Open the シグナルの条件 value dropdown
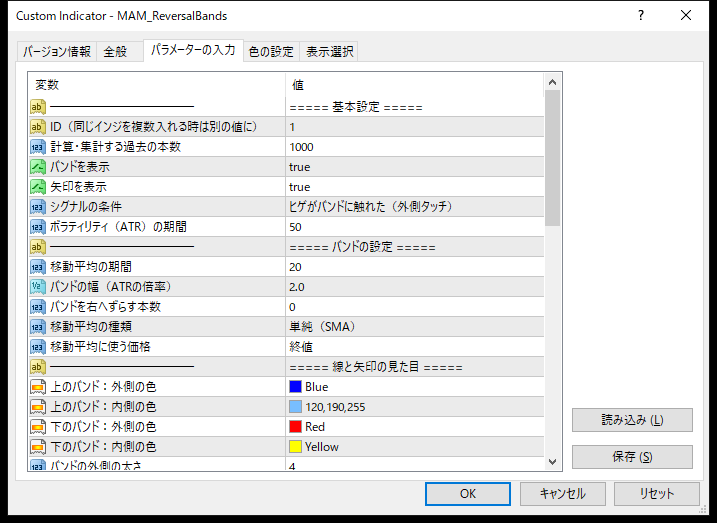 tap(415, 207)
